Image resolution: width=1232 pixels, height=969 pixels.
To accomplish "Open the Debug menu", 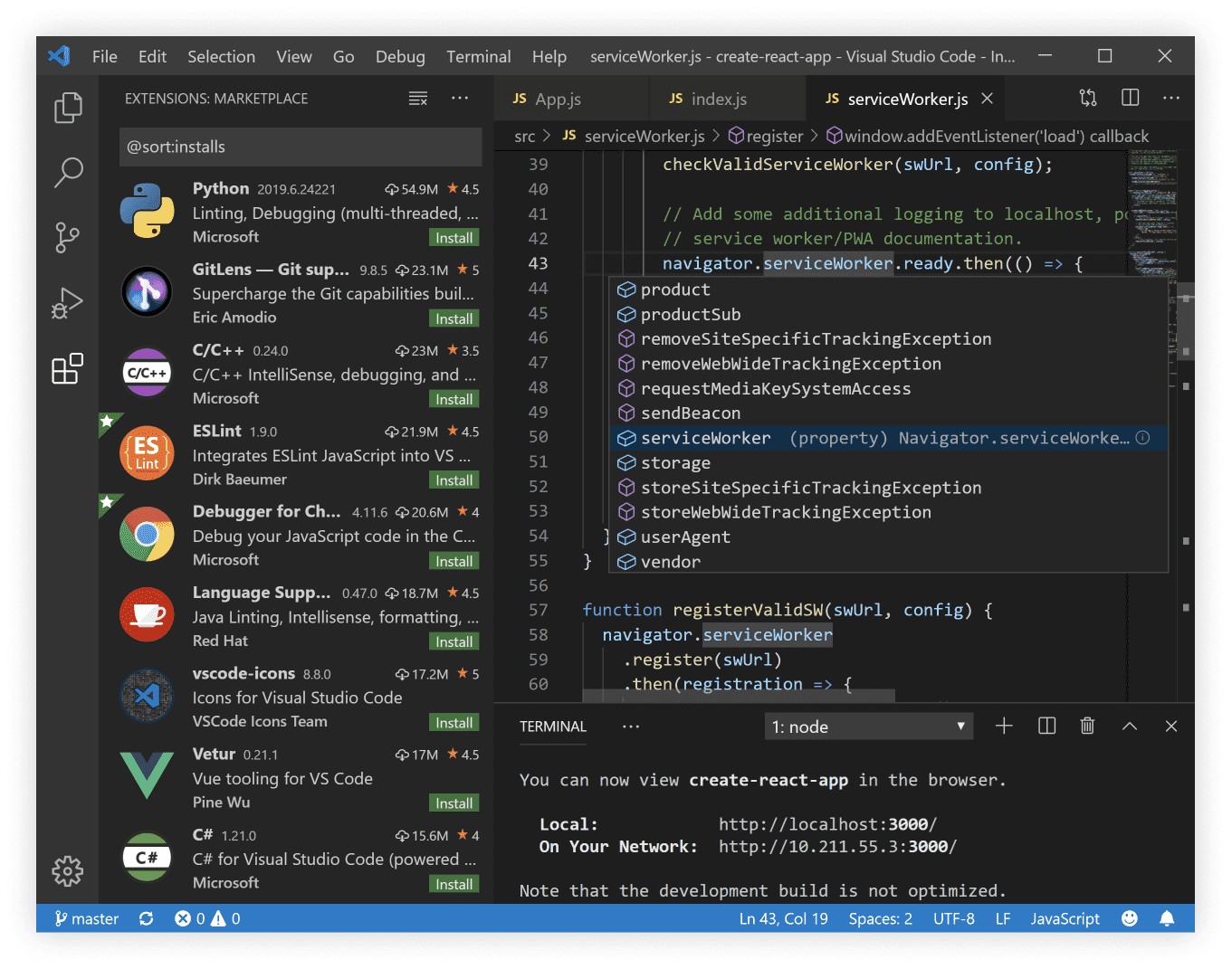I will (400, 56).
